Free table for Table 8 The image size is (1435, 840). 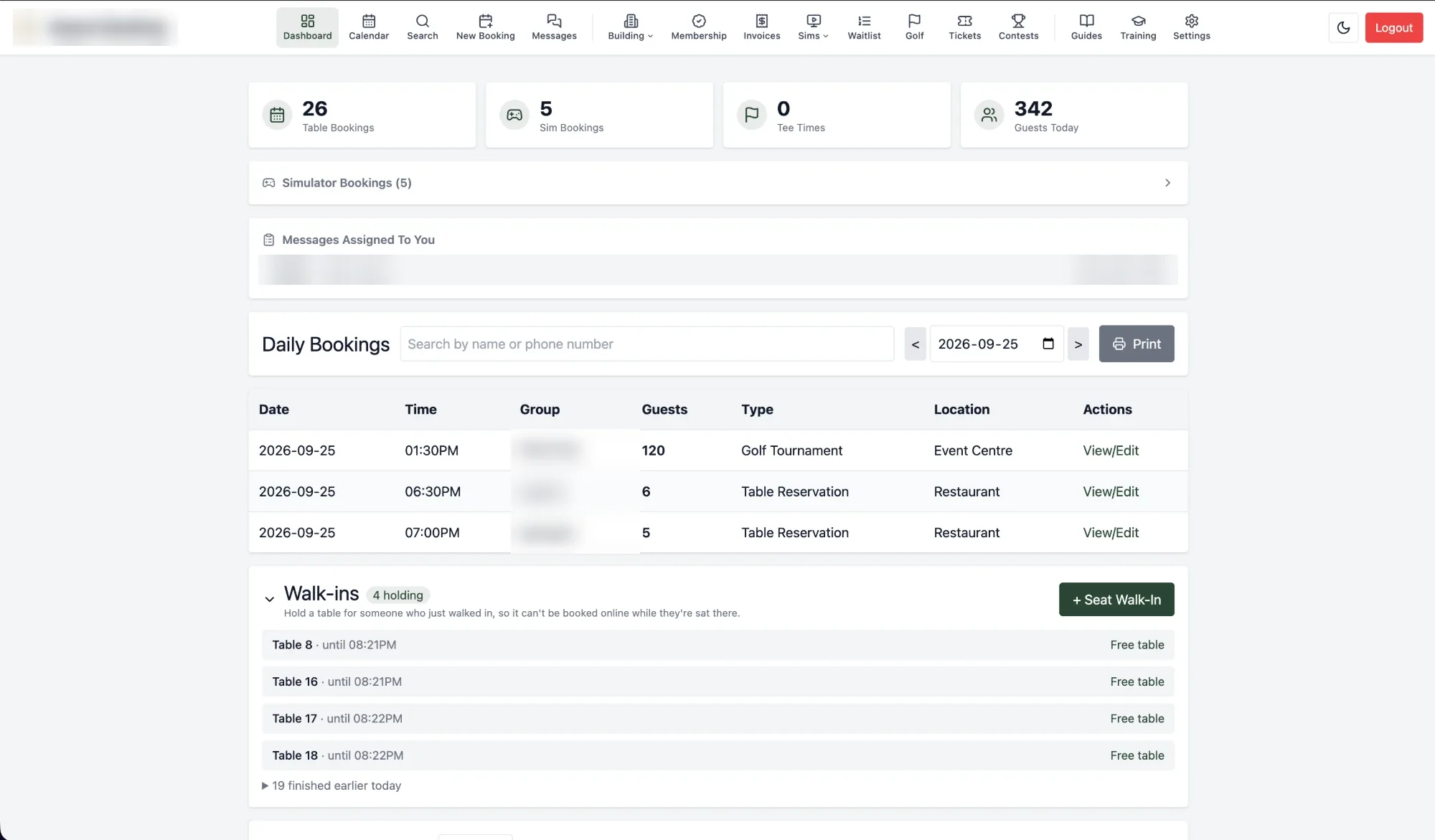pos(1137,645)
